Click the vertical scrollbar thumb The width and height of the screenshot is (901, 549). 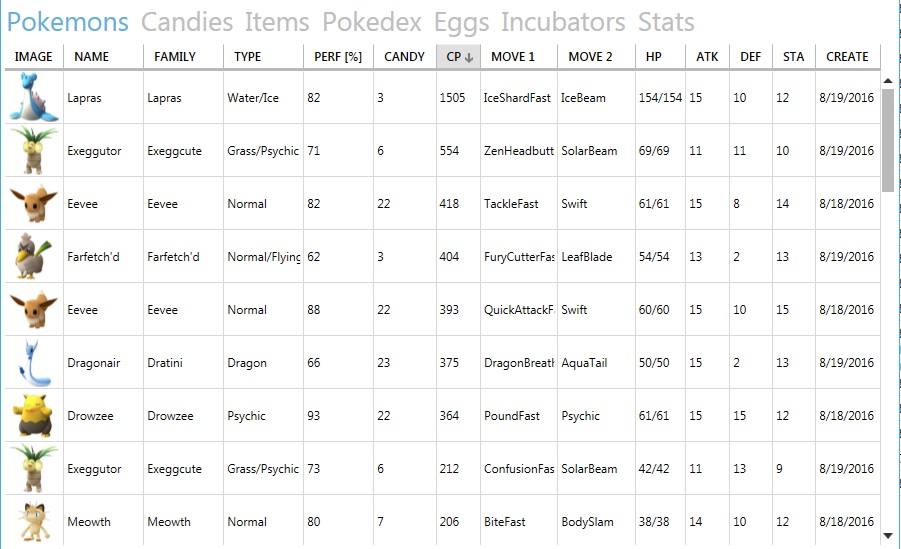(x=888, y=140)
